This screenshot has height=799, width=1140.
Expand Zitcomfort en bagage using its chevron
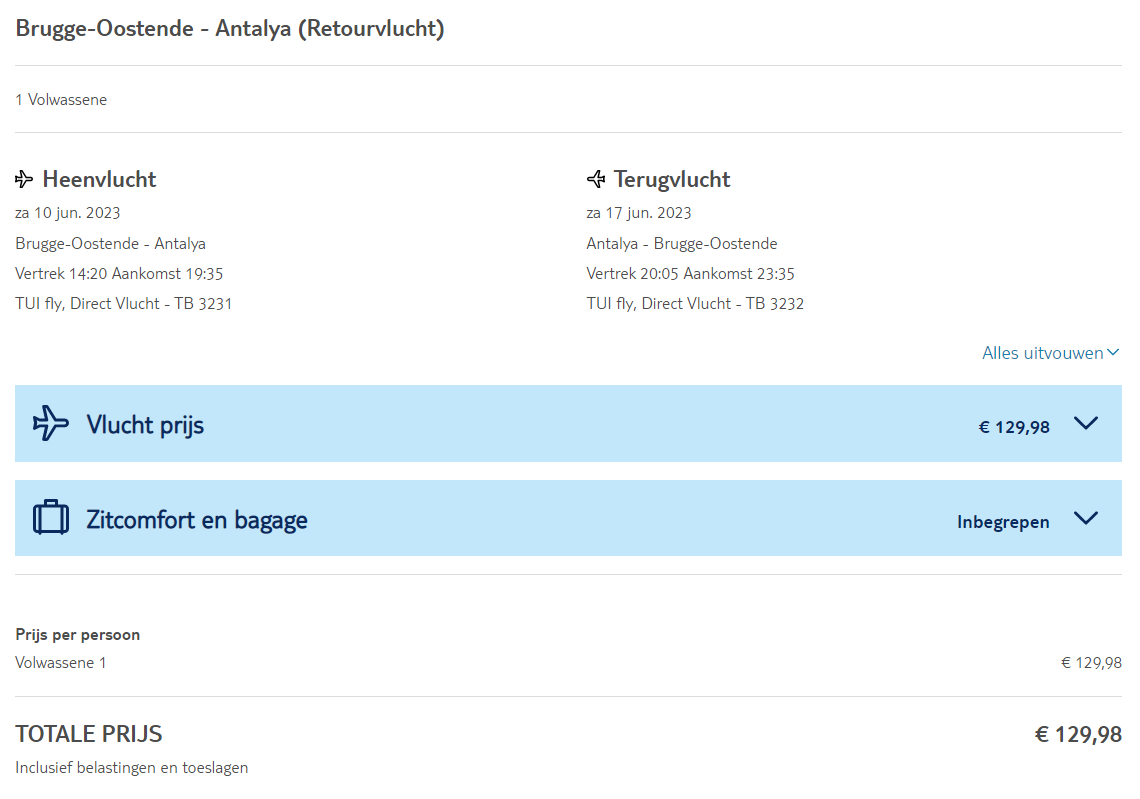coord(1085,518)
